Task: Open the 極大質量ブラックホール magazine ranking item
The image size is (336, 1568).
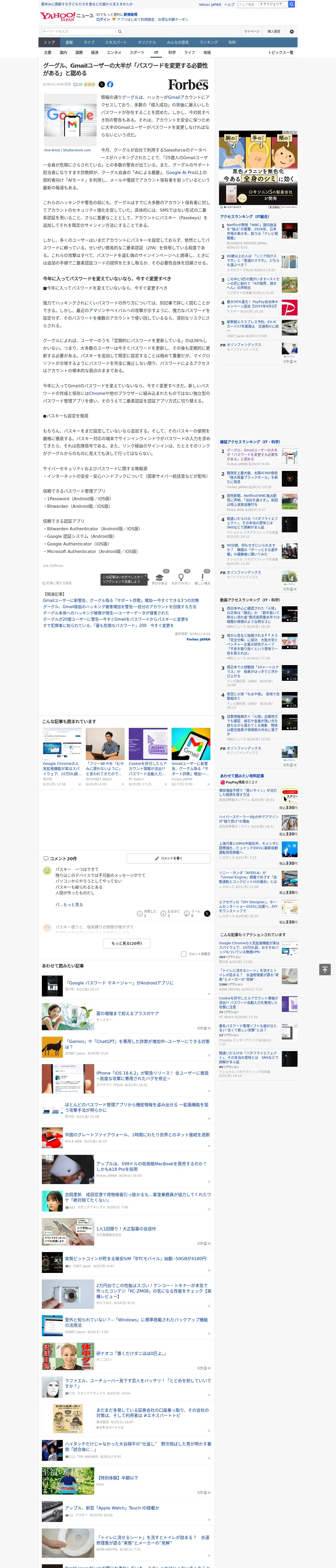Action: tap(253, 477)
